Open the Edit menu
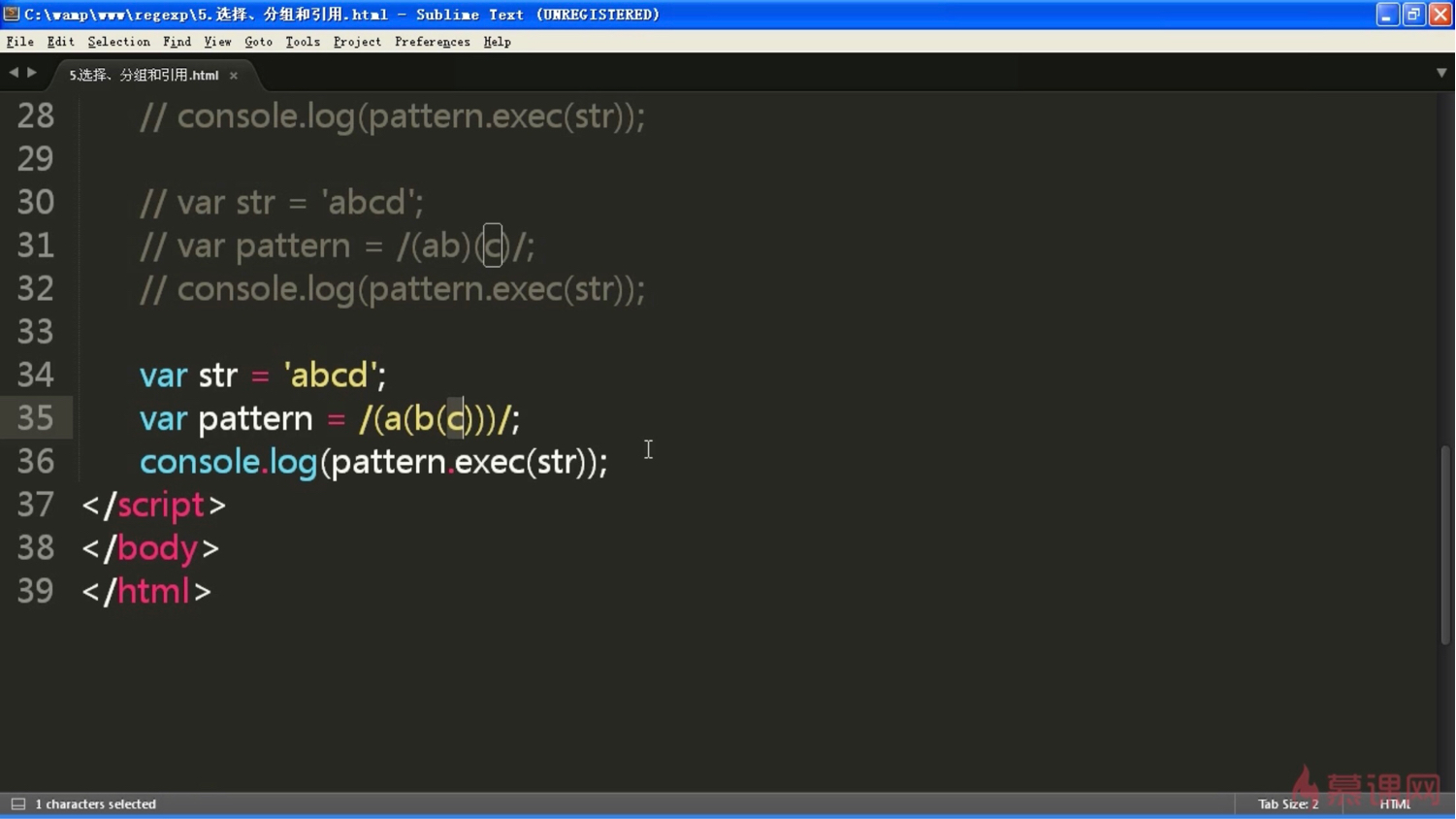Viewport: 1456px width, 819px height. click(x=60, y=42)
